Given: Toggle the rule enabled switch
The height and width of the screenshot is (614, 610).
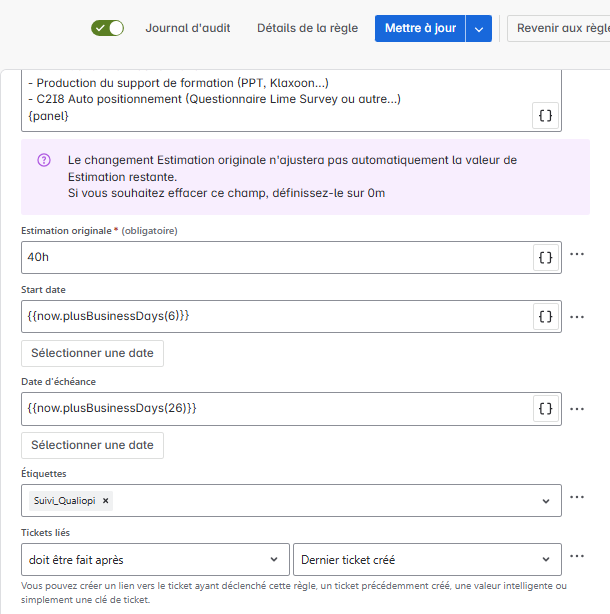Looking at the screenshot, I should 108,28.
